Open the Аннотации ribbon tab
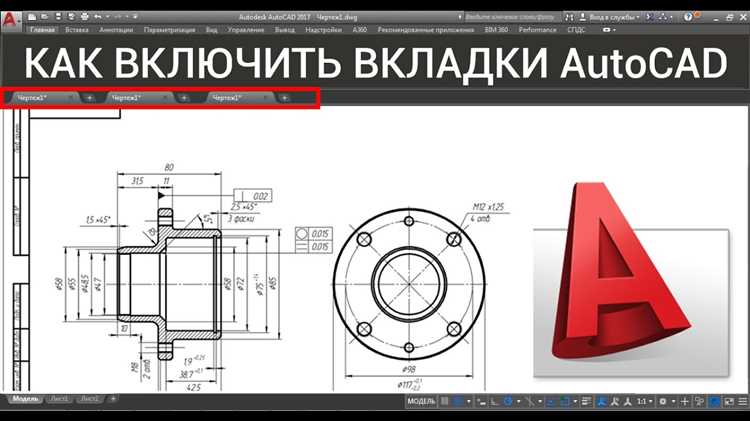 click(x=116, y=30)
